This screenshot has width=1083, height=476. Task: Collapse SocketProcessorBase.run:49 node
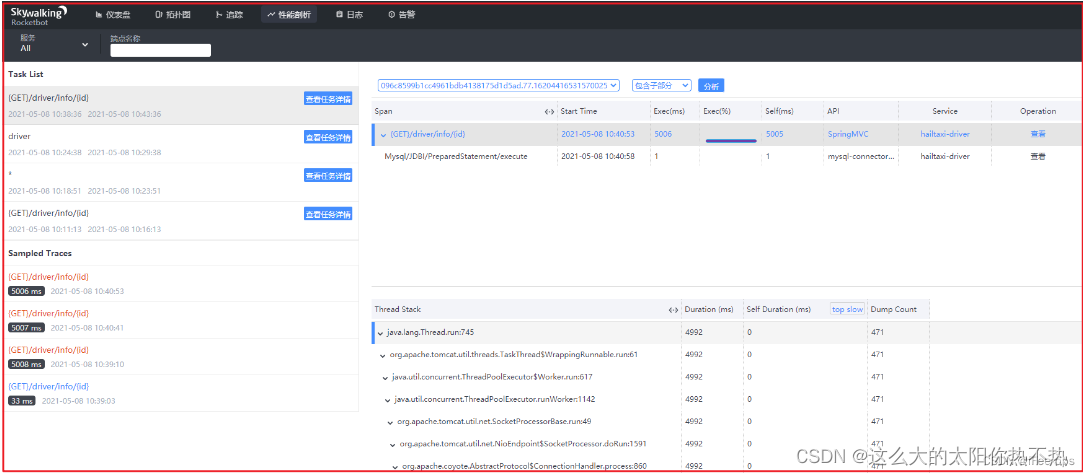(x=390, y=421)
